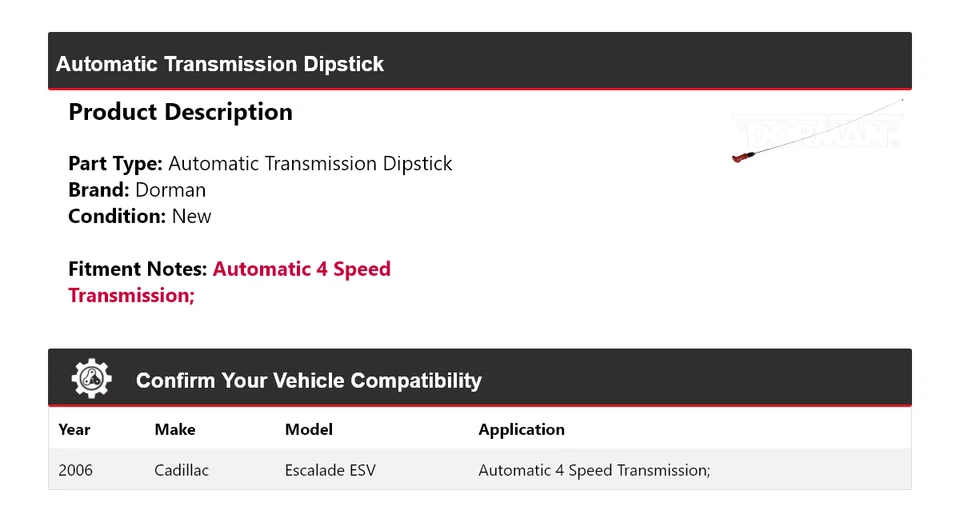Click the Application column header

pos(522,430)
